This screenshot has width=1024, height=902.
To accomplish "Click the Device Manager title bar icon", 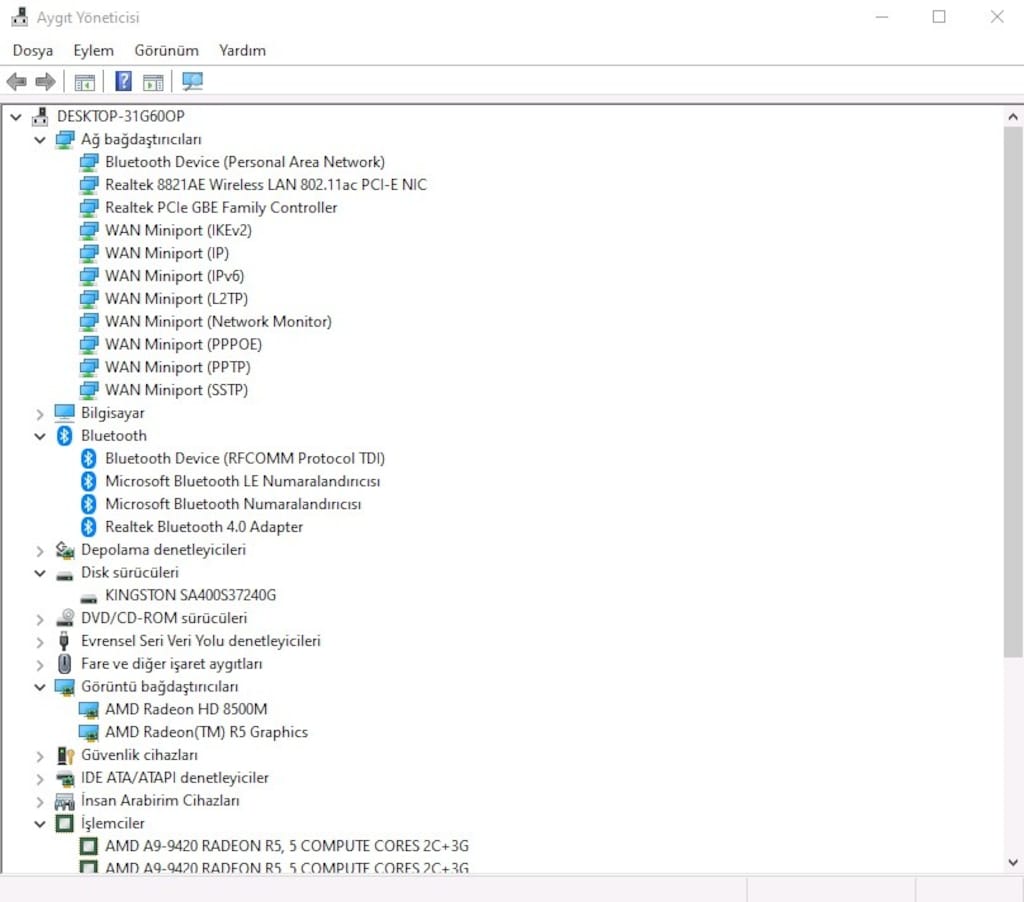I will coord(20,16).
